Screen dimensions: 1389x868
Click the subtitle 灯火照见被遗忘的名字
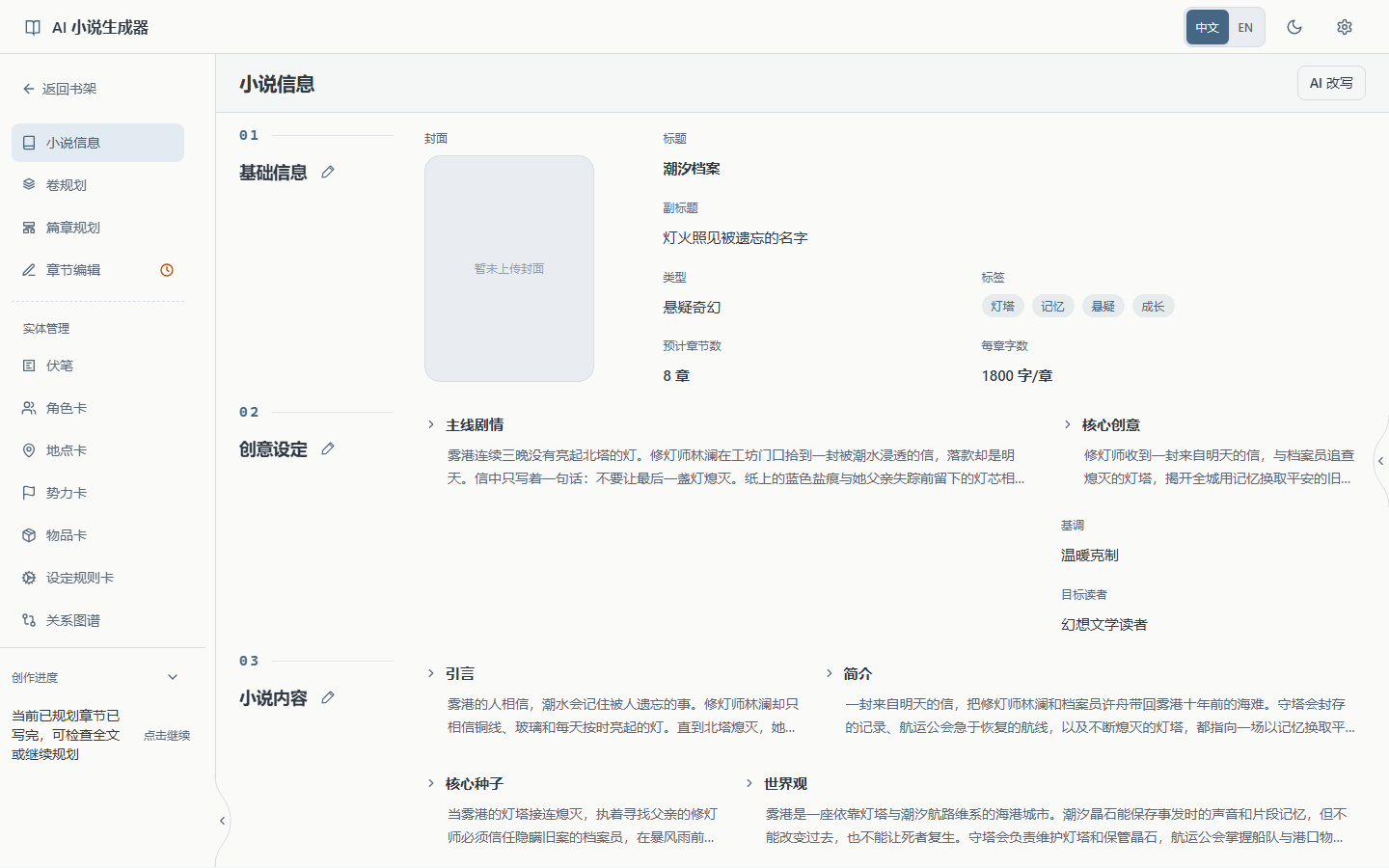(735, 238)
